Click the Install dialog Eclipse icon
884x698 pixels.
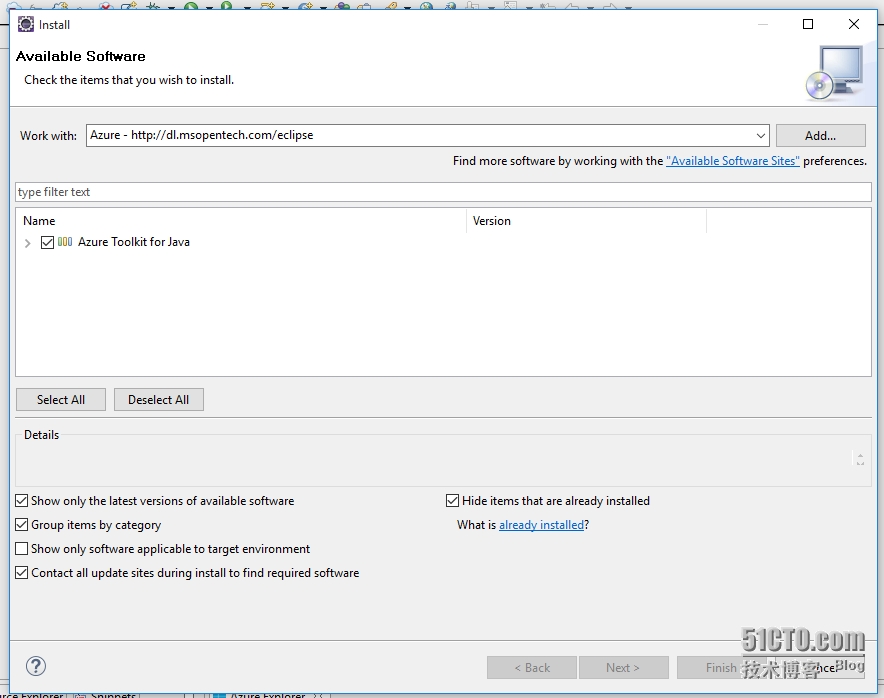(26, 25)
